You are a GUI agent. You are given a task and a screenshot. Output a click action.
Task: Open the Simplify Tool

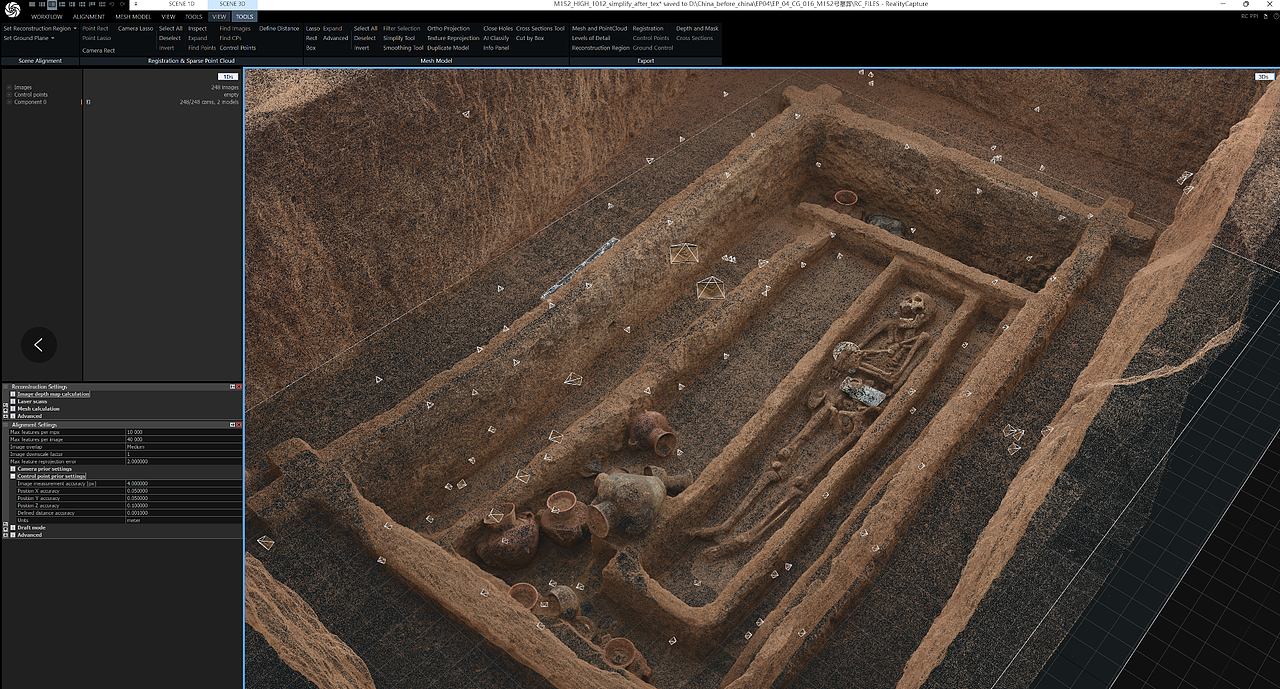click(398, 38)
